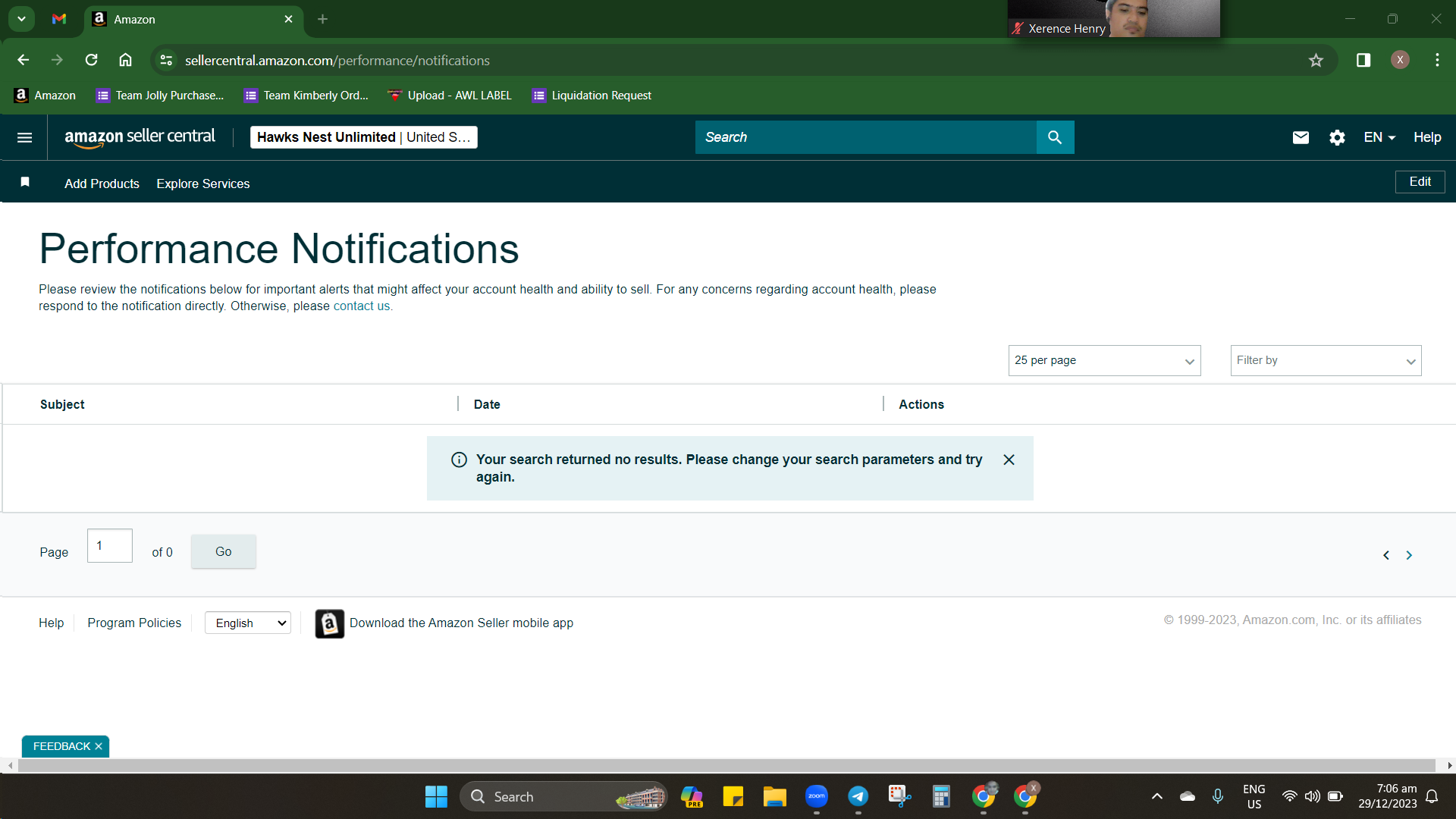The height and width of the screenshot is (819, 1456).
Task: Open Team Kimberly Ord bookmark
Action: click(x=306, y=96)
